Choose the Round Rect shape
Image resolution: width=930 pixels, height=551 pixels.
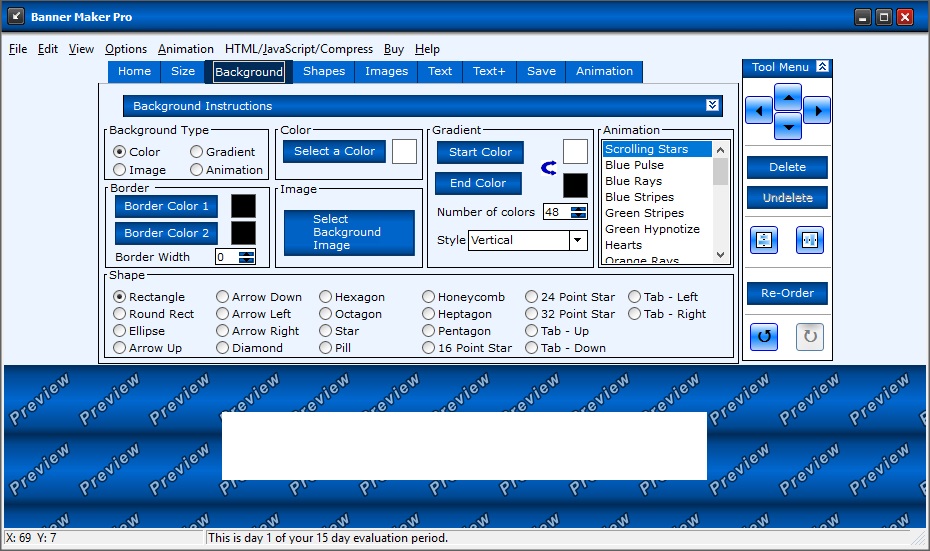pyautogui.click(x=154, y=314)
